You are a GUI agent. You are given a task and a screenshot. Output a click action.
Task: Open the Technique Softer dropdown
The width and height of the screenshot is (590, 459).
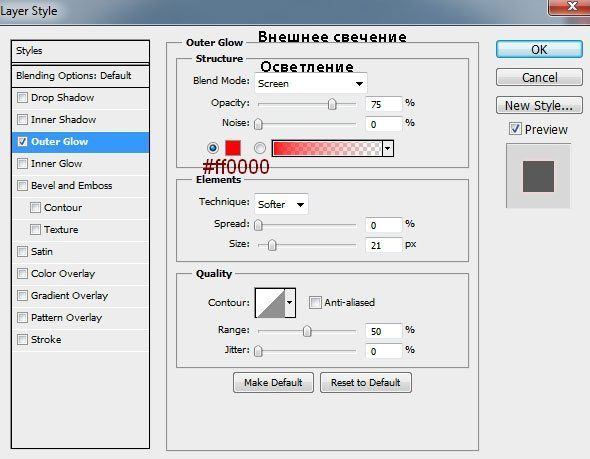pos(281,204)
